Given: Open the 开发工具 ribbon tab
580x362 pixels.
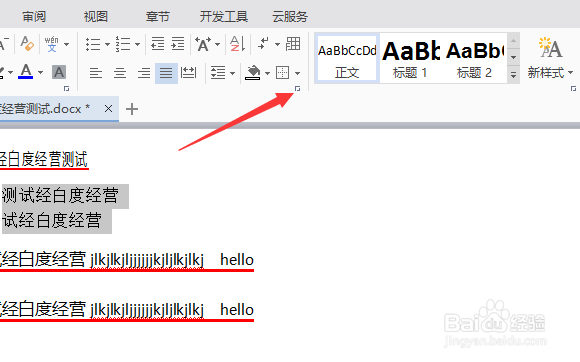Looking at the screenshot, I should tap(224, 17).
